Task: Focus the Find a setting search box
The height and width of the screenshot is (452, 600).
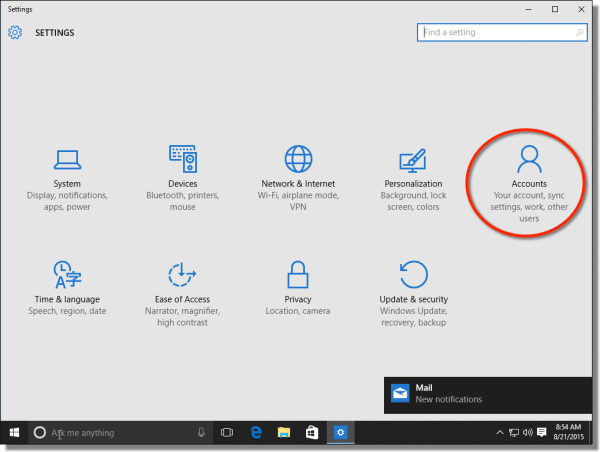Action: (x=502, y=33)
